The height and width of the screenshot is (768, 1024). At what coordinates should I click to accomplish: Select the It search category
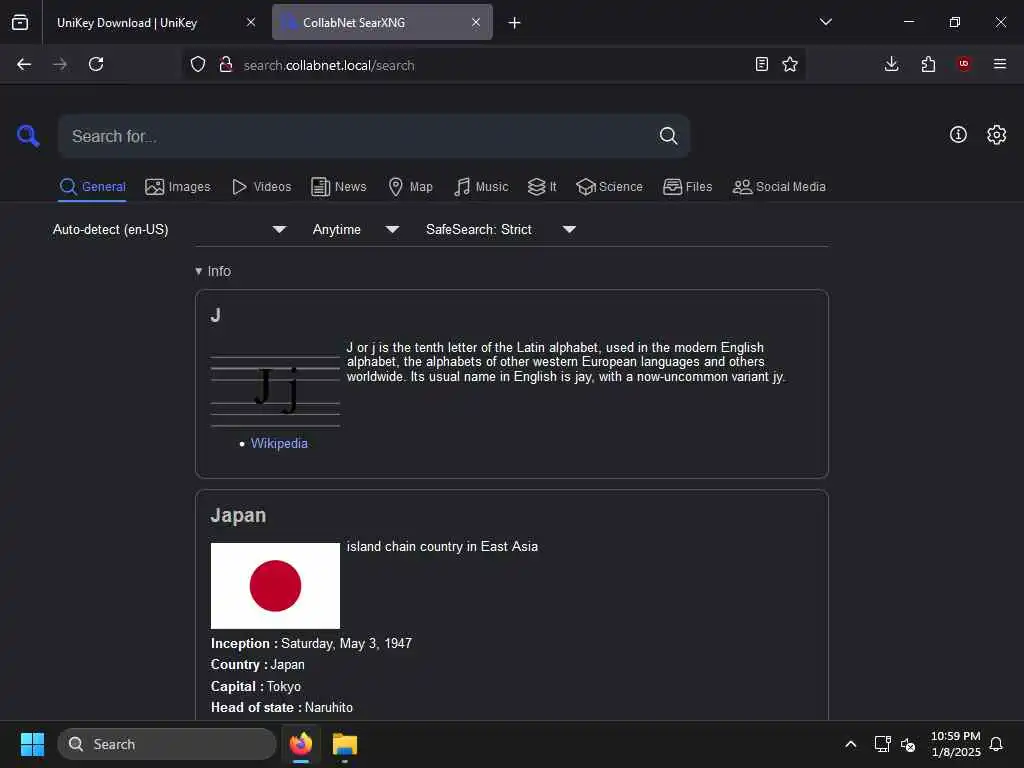pos(542,187)
